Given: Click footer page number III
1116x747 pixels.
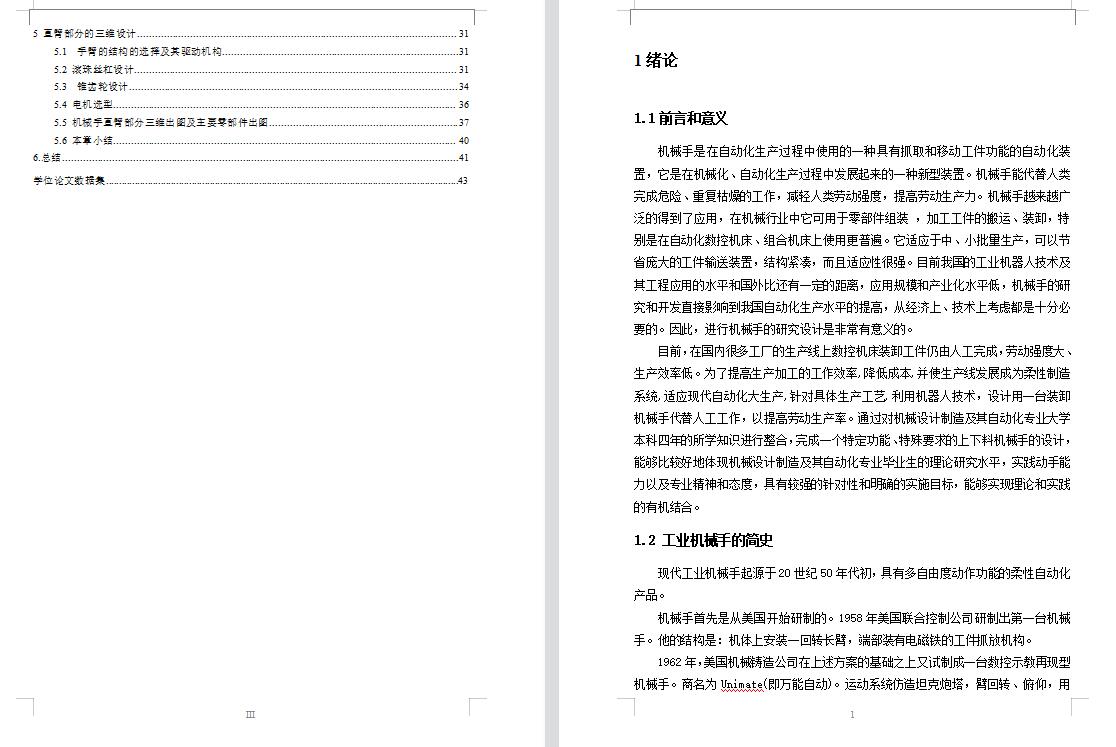Looking at the screenshot, I should (x=251, y=714).
